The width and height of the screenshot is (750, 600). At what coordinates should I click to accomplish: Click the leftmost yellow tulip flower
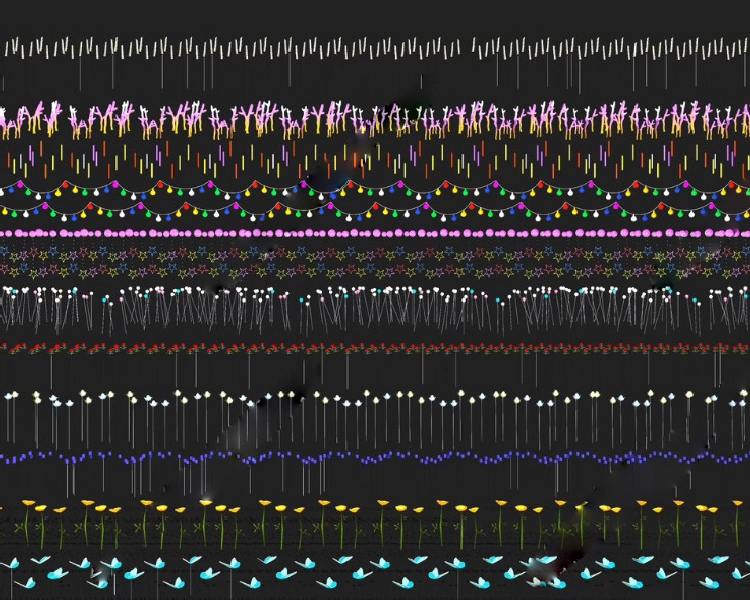(x=27, y=504)
